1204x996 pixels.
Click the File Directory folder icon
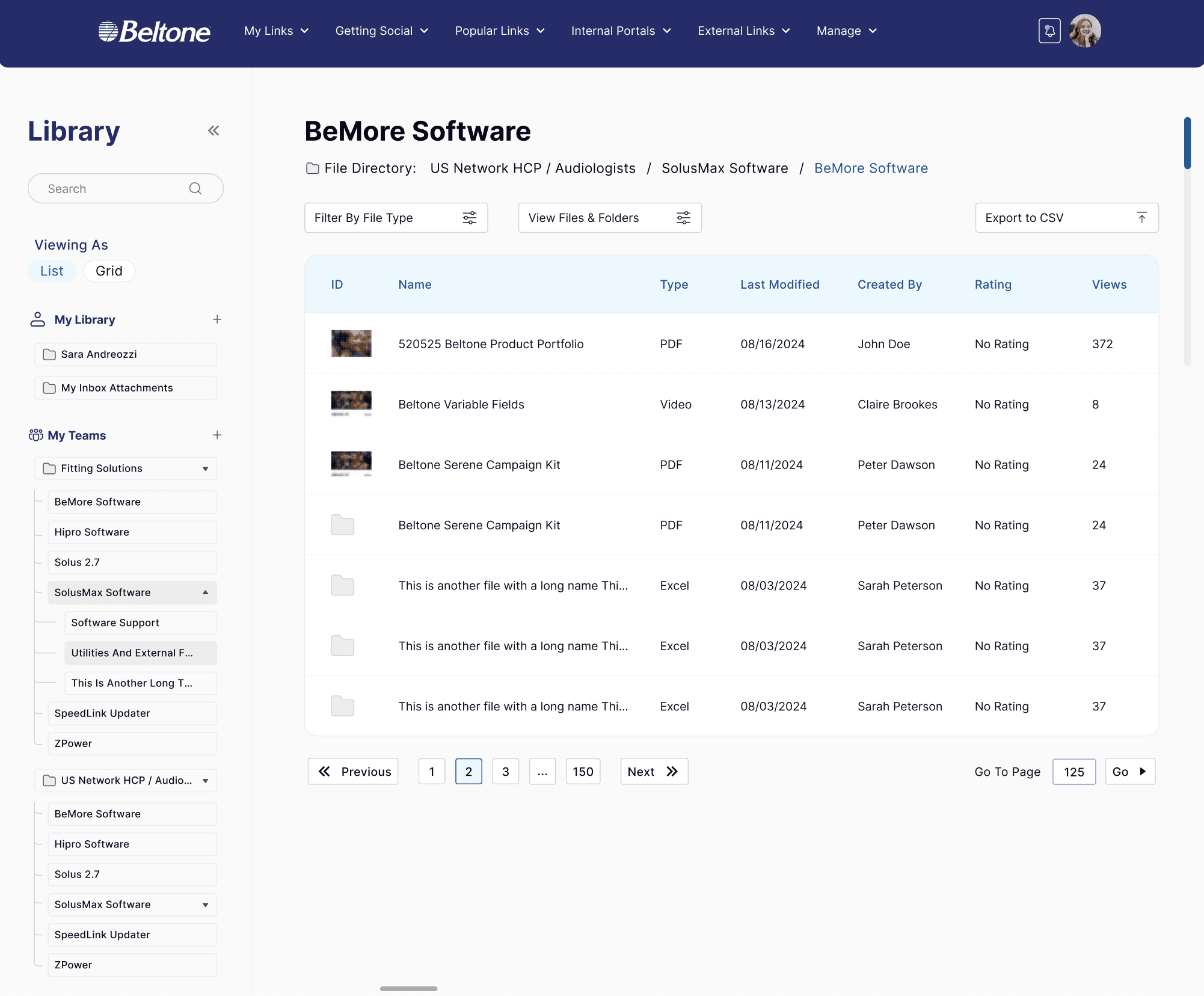coord(313,168)
